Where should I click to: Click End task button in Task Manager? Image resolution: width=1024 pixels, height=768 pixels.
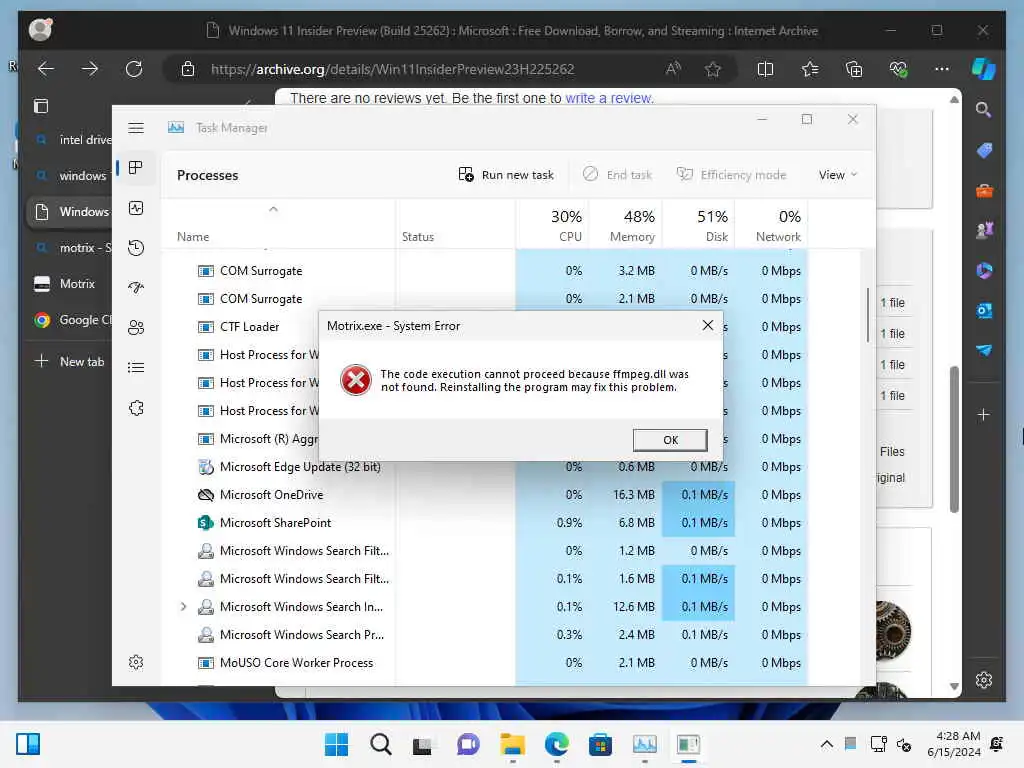617,174
